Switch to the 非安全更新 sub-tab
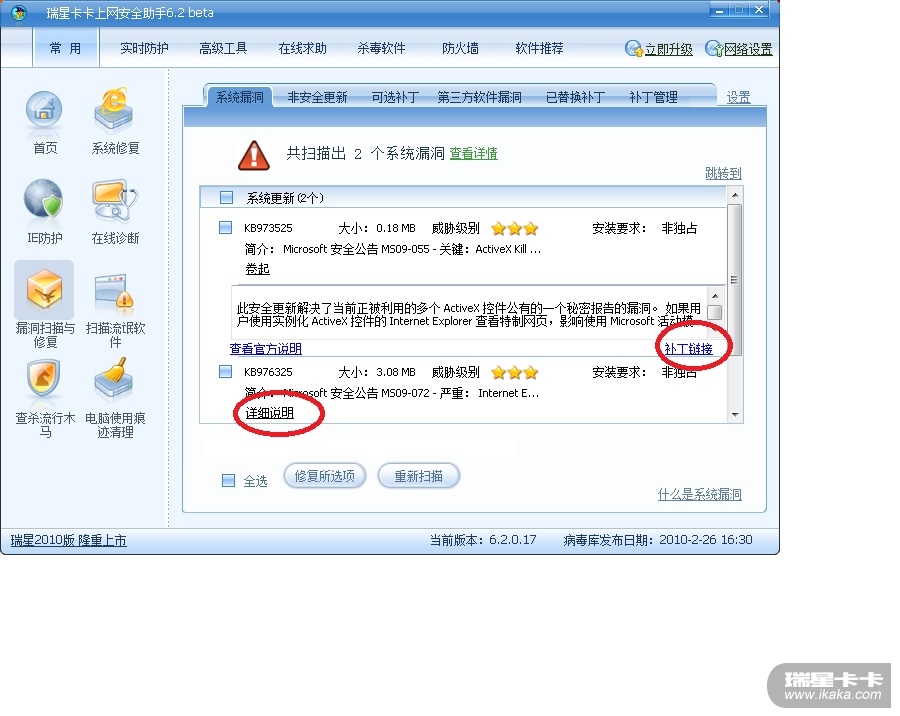 pos(317,97)
